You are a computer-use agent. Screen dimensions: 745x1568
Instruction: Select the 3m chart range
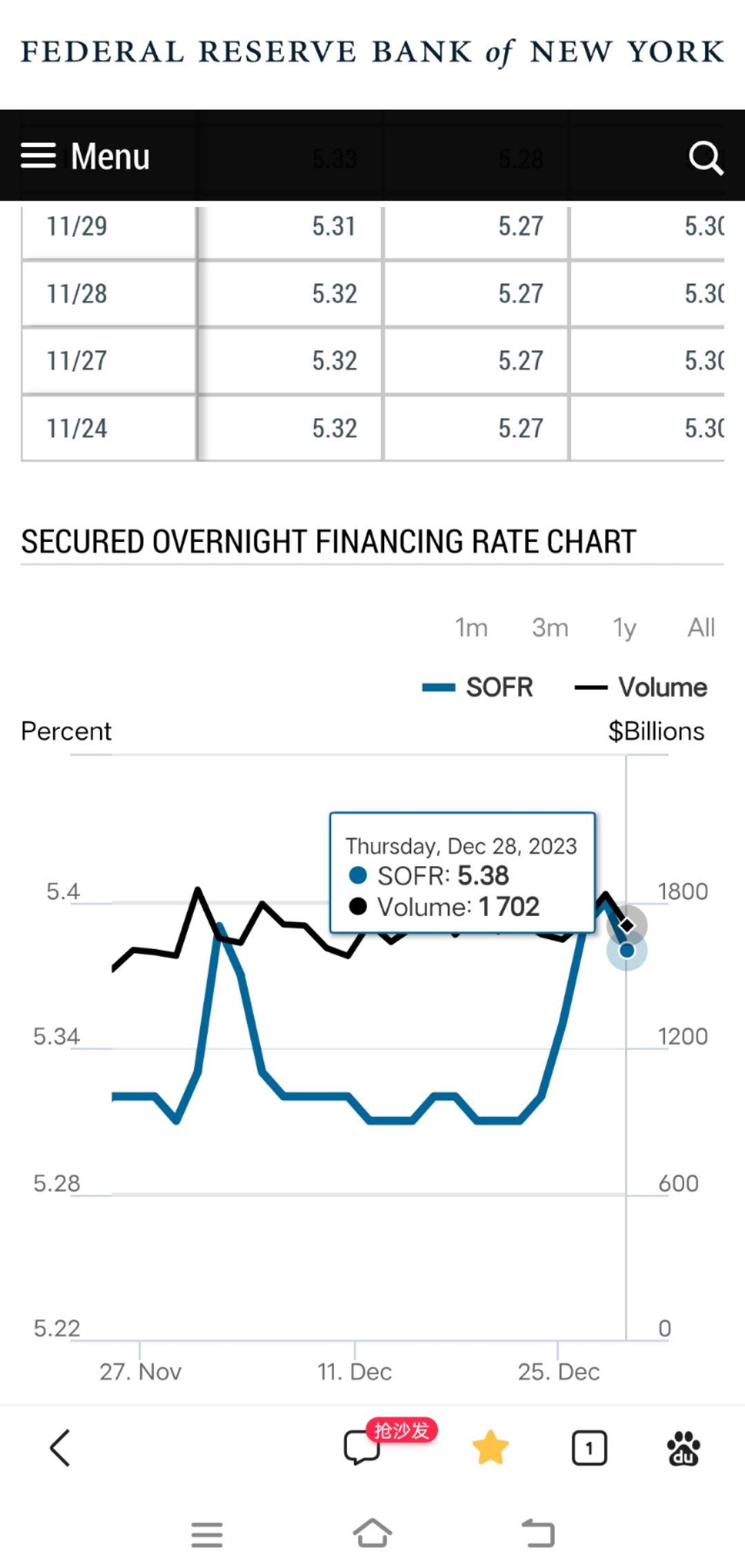click(x=550, y=628)
